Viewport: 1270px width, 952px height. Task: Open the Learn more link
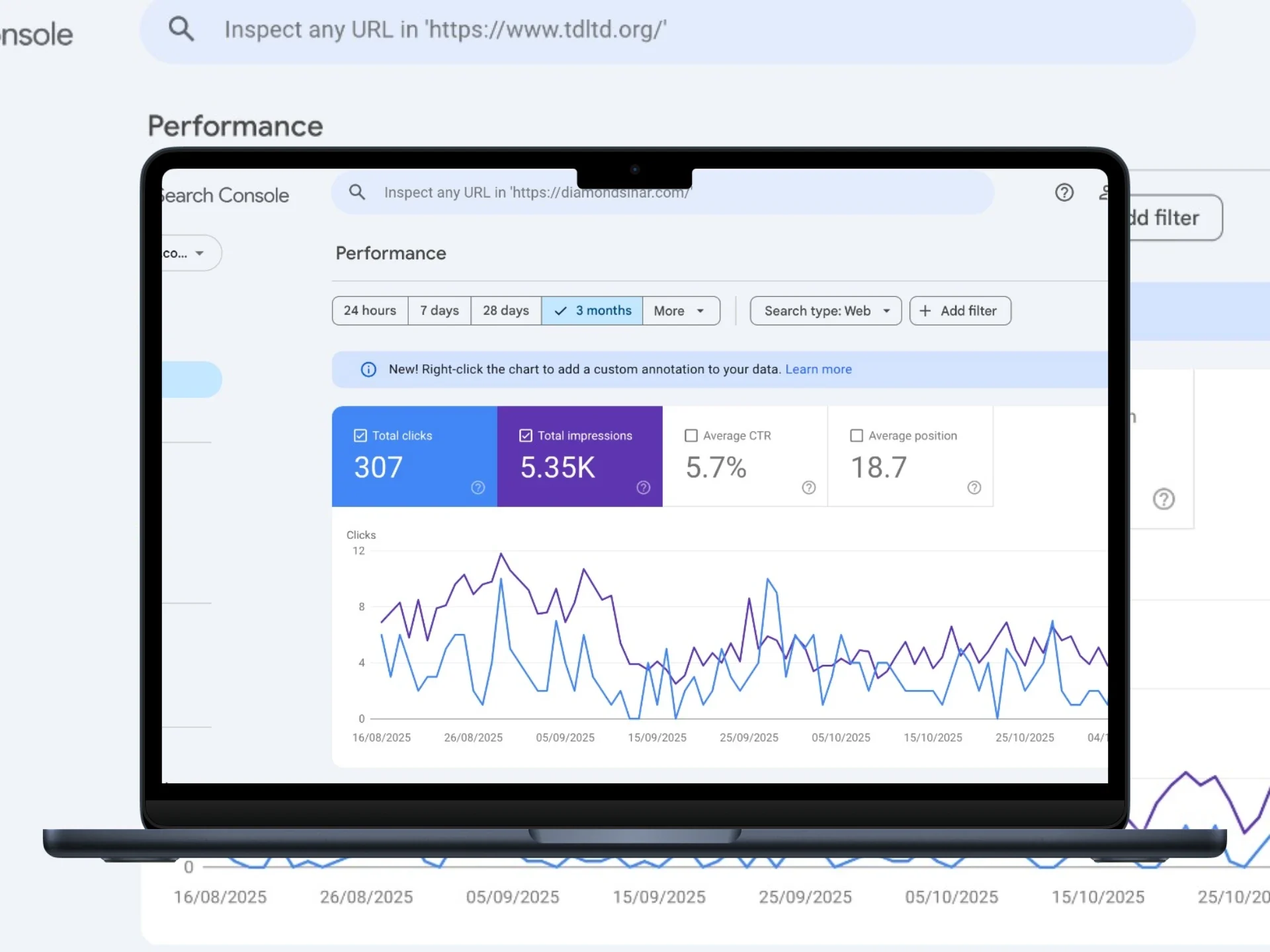818,370
